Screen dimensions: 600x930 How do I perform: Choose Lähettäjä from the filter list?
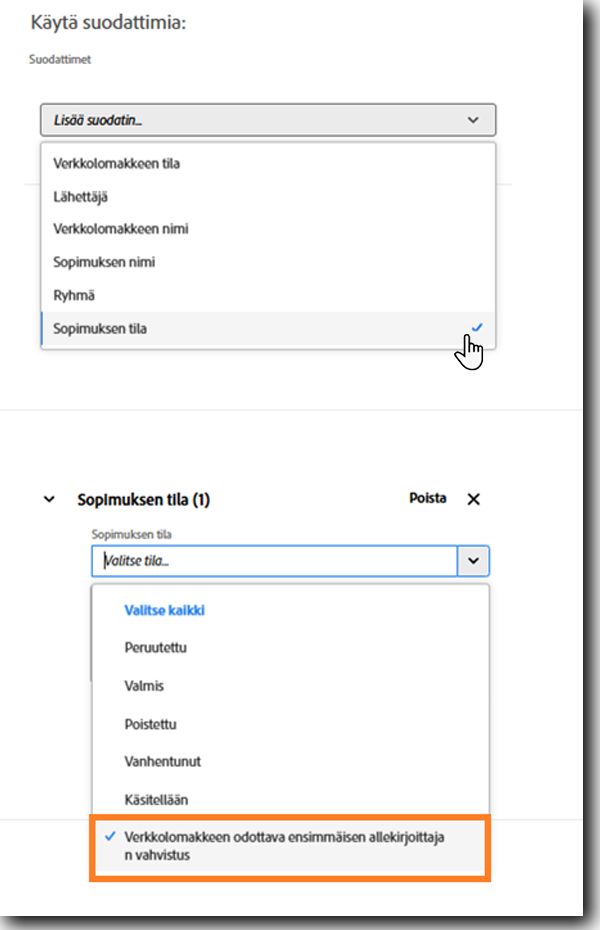click(268, 196)
